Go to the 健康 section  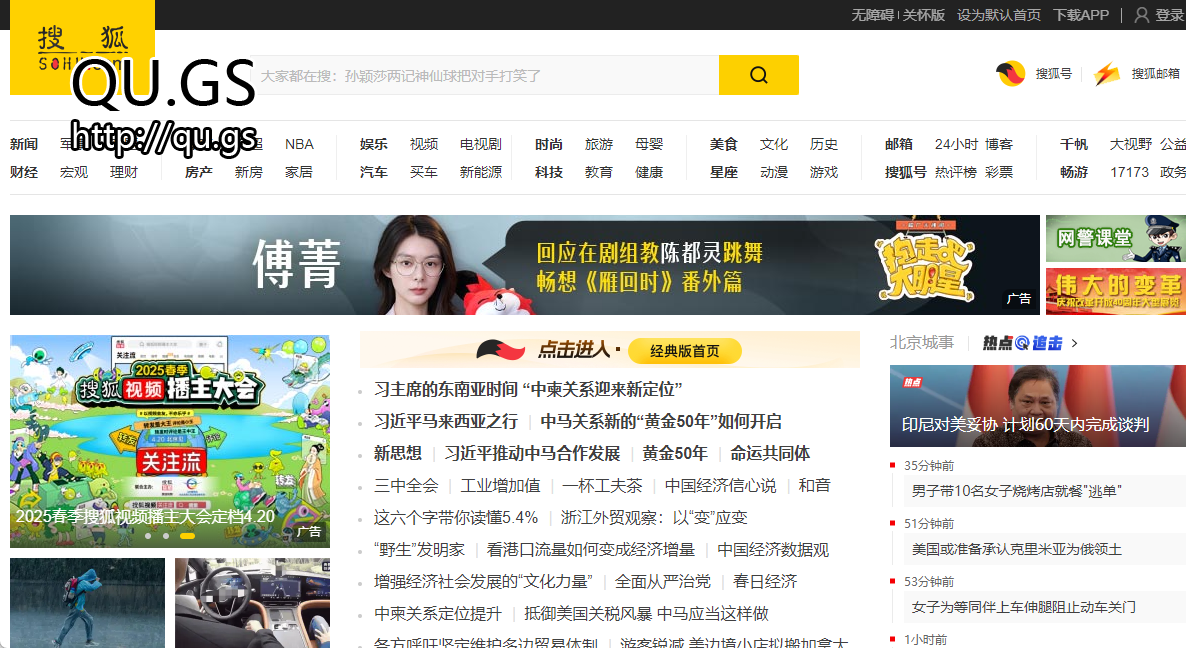point(649,172)
